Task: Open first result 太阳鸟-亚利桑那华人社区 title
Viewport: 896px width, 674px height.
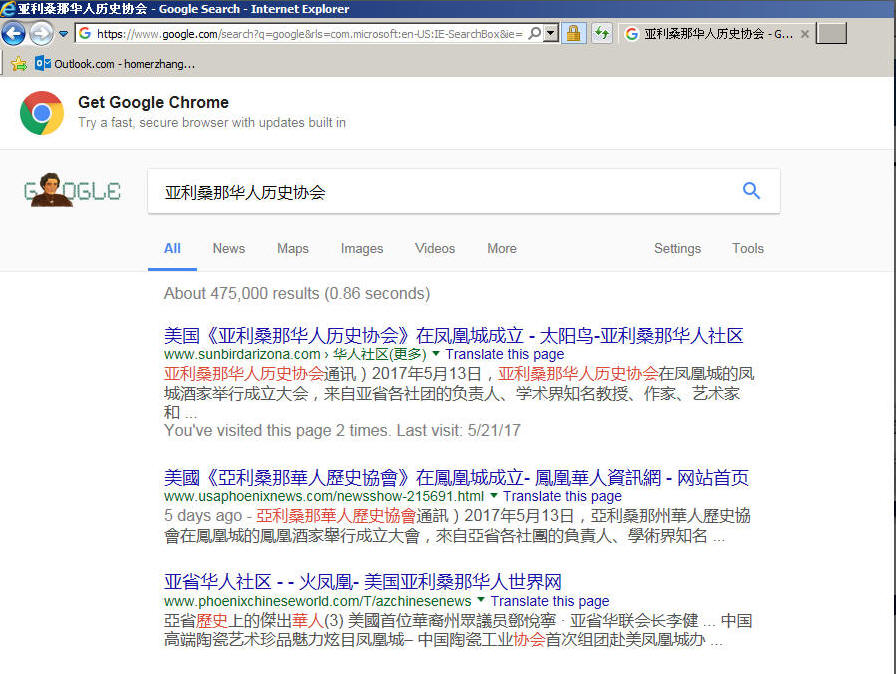Action: coord(453,335)
